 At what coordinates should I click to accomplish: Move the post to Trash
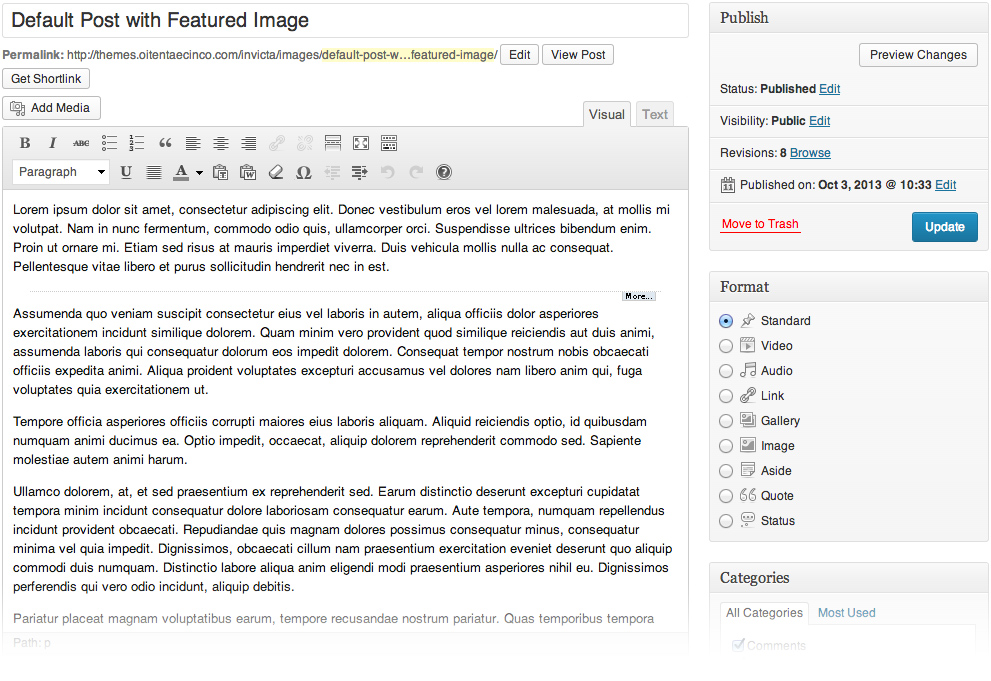[x=760, y=224]
